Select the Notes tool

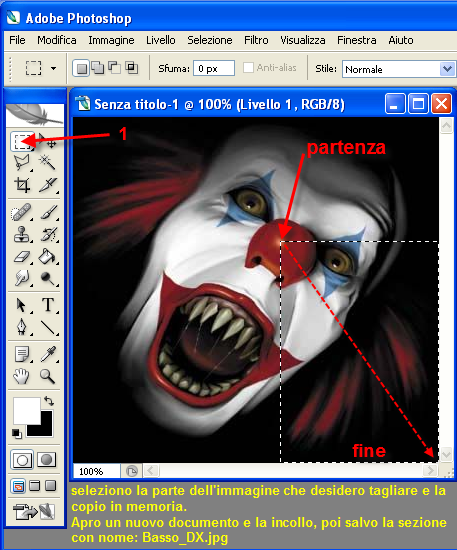(x=22, y=354)
